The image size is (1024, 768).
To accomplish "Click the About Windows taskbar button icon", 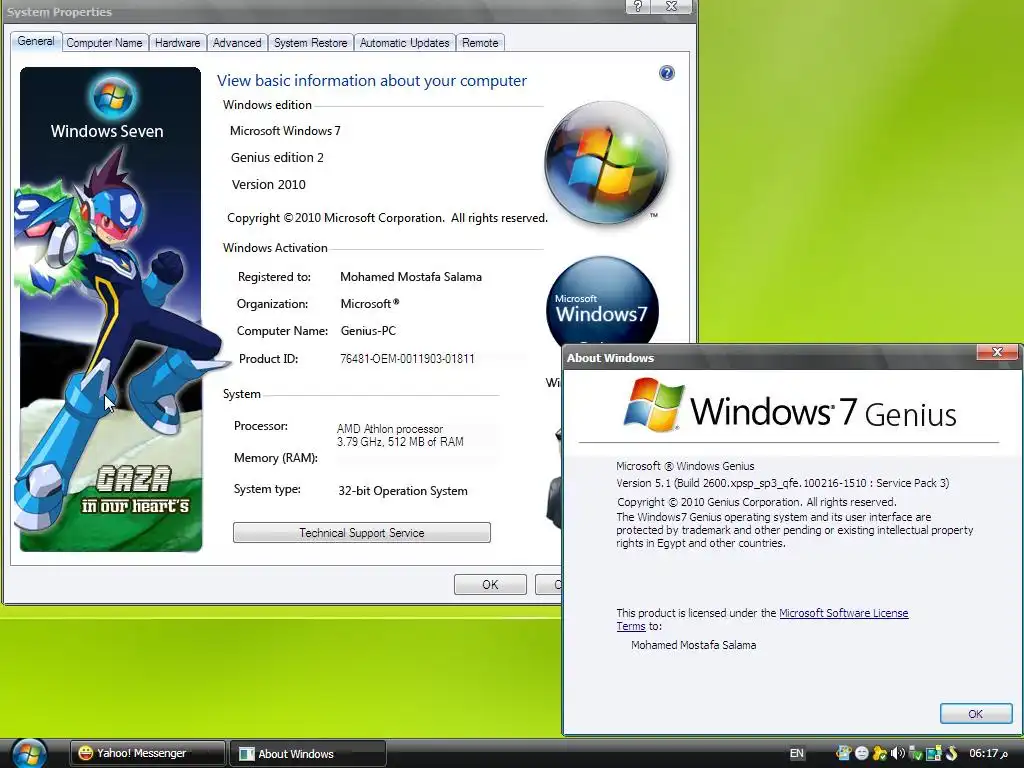I will pyautogui.click(x=246, y=754).
